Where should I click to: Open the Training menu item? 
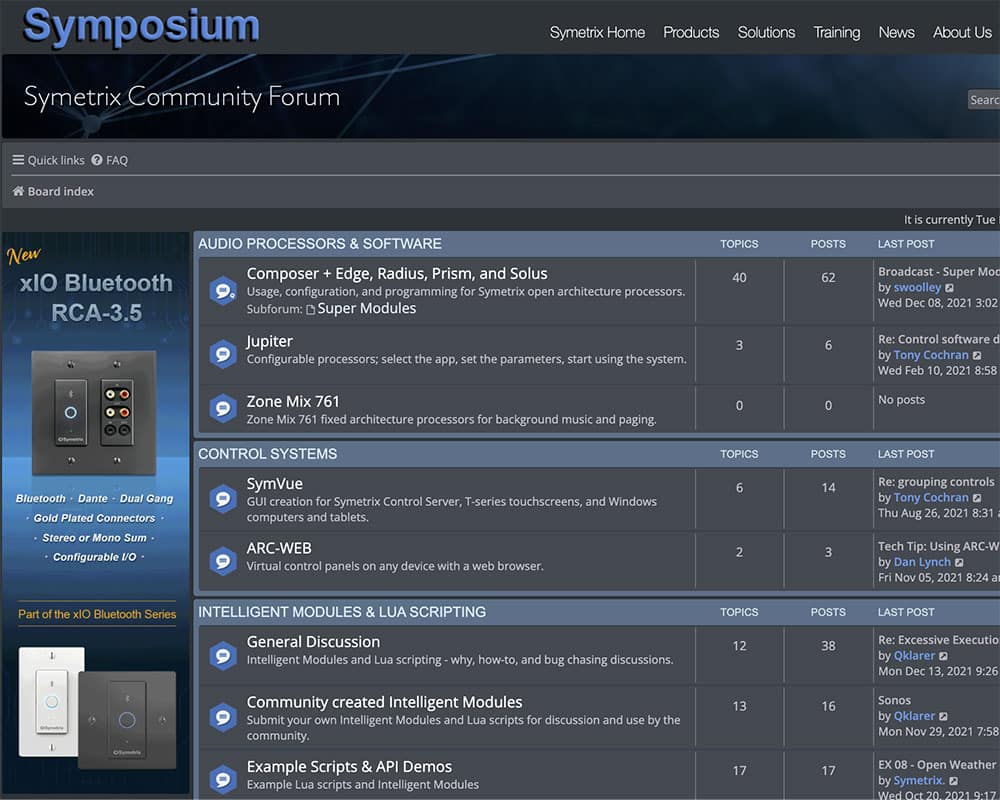click(837, 32)
